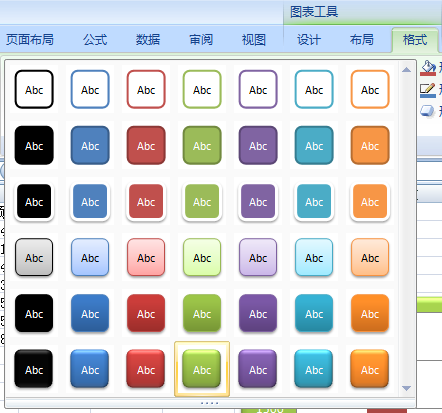Viewport: 442px width, 413px height.
Task: Open the shape outline pen icon
Action: pyautogui.click(x=428, y=90)
